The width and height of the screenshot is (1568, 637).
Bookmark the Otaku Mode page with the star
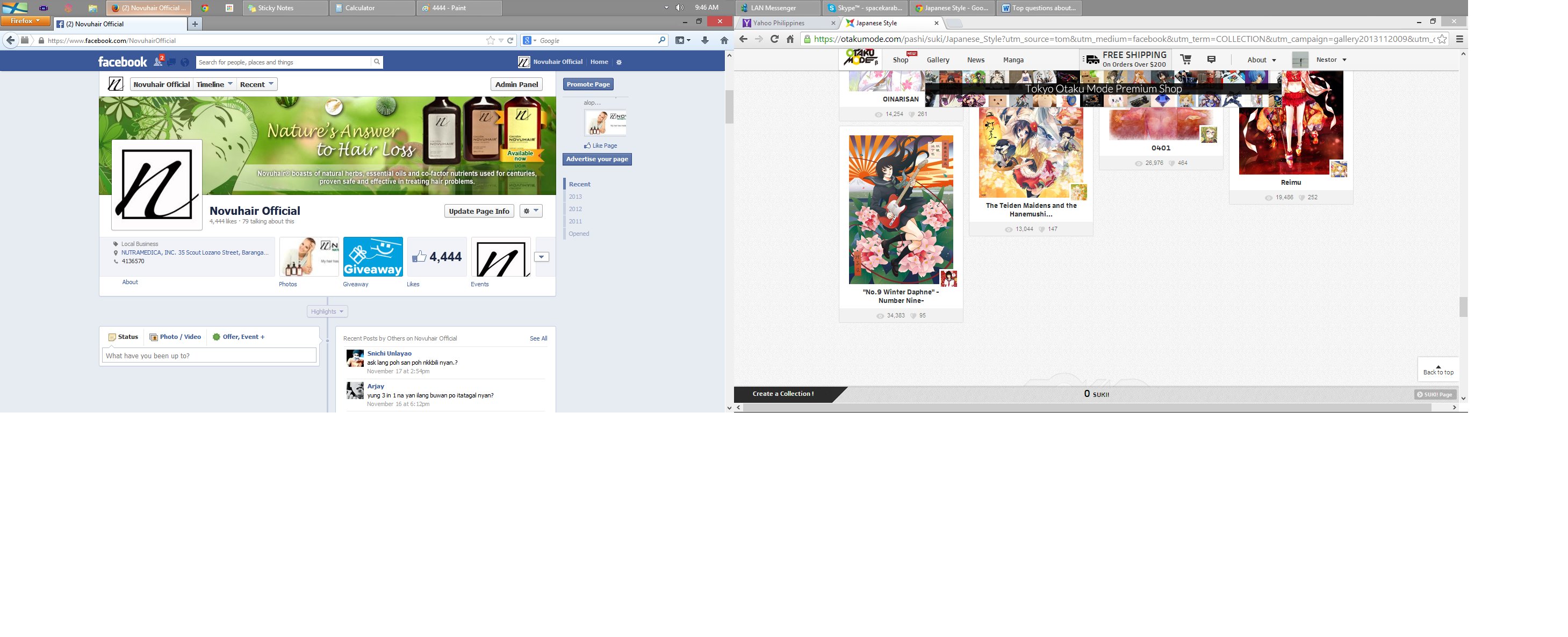coord(1442,39)
